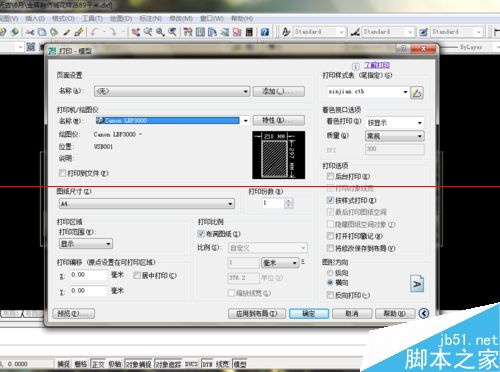Screen dimensions: 500x372
Task: Toggle 对象捕捉 in status bar
Action: click(x=138, y=364)
